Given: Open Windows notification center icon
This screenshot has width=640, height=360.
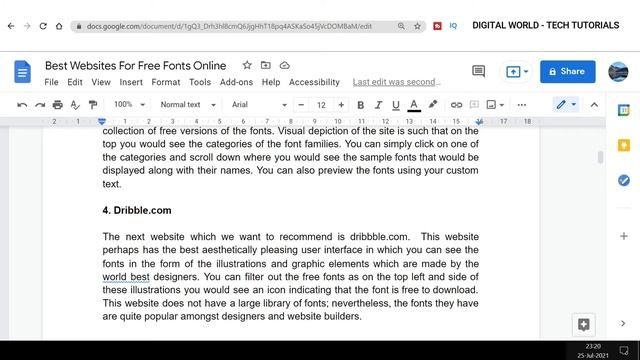Looking at the screenshot, I should click(624, 350).
